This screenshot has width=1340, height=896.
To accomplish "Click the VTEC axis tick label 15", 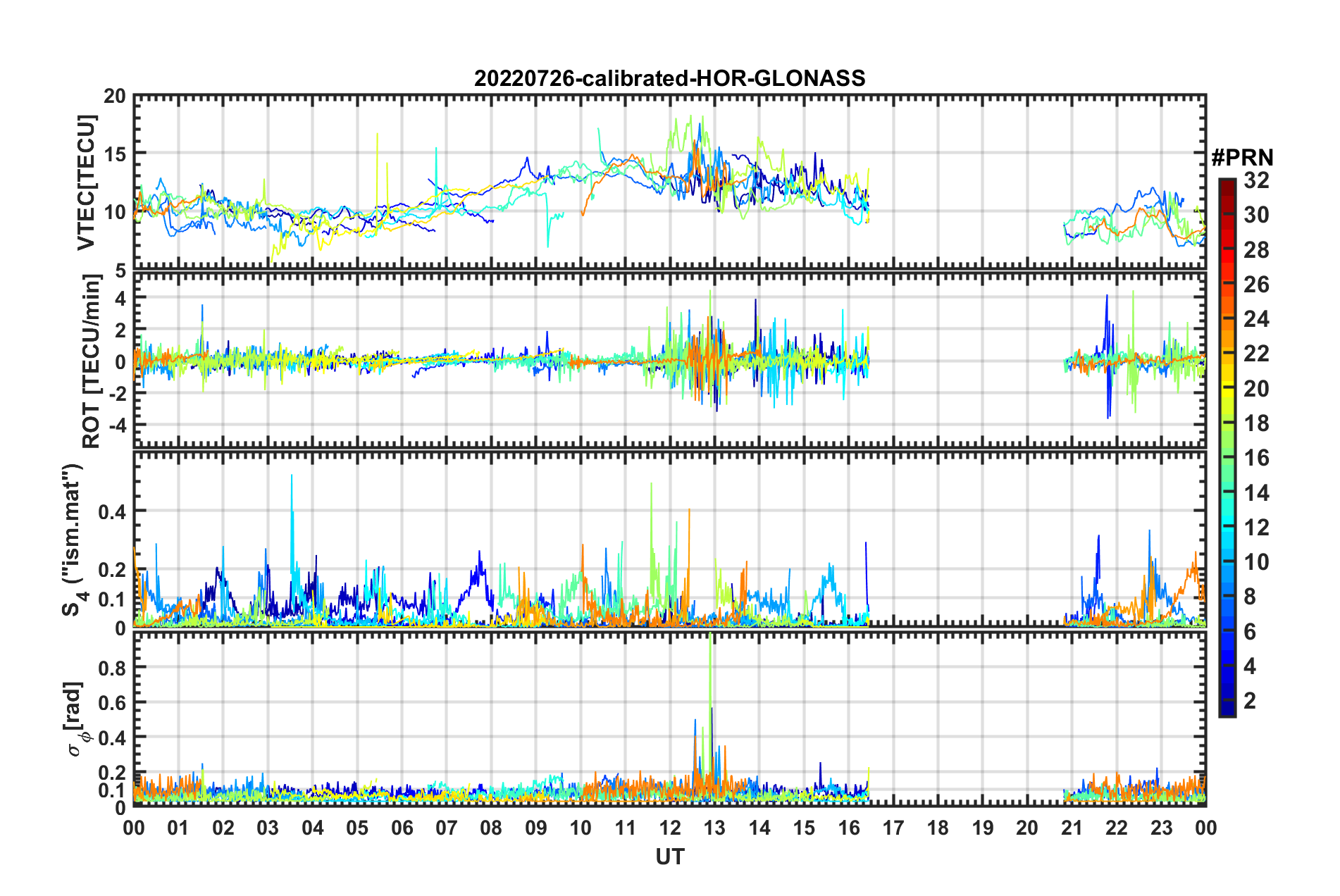I will pos(115,154).
